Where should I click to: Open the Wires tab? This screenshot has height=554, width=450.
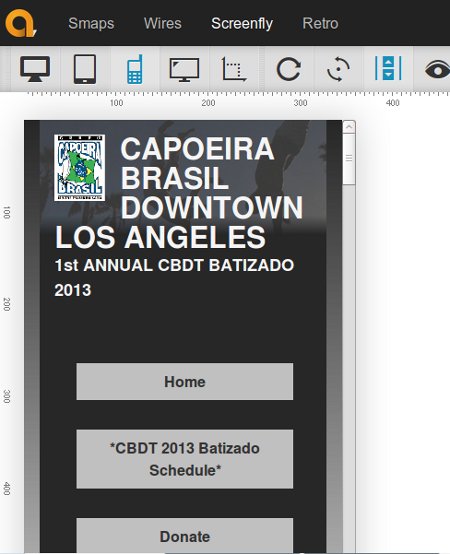[162, 24]
